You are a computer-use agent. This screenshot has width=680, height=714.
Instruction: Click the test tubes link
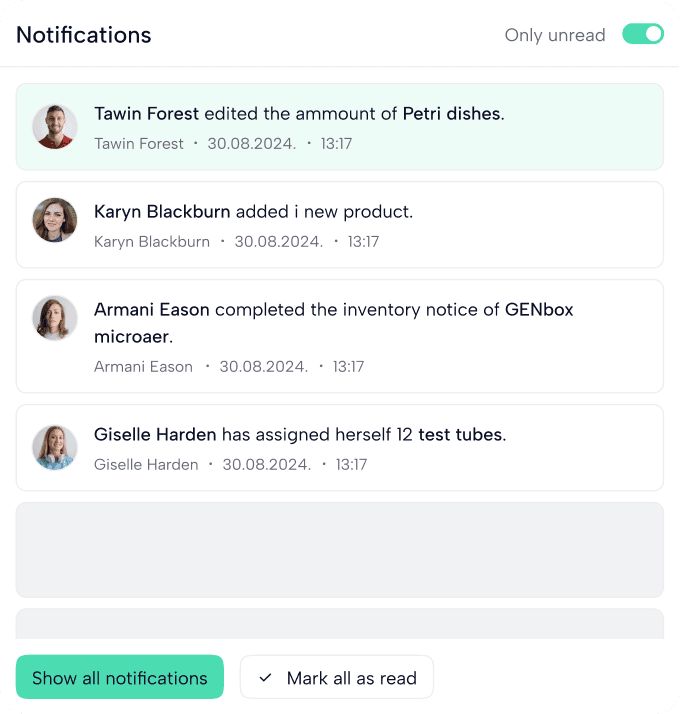(x=461, y=435)
